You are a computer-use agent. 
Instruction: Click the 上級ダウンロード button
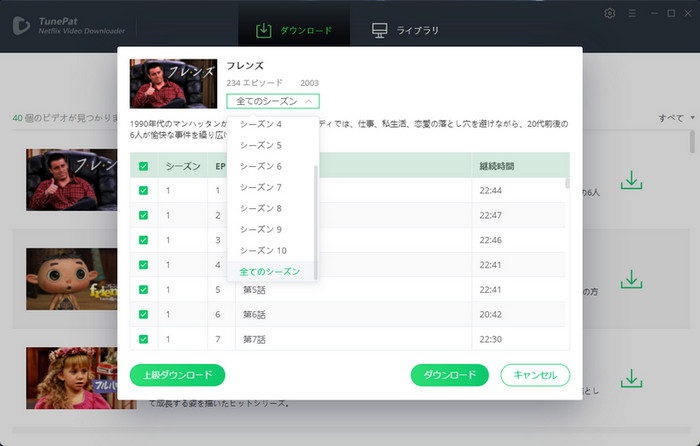click(x=177, y=375)
